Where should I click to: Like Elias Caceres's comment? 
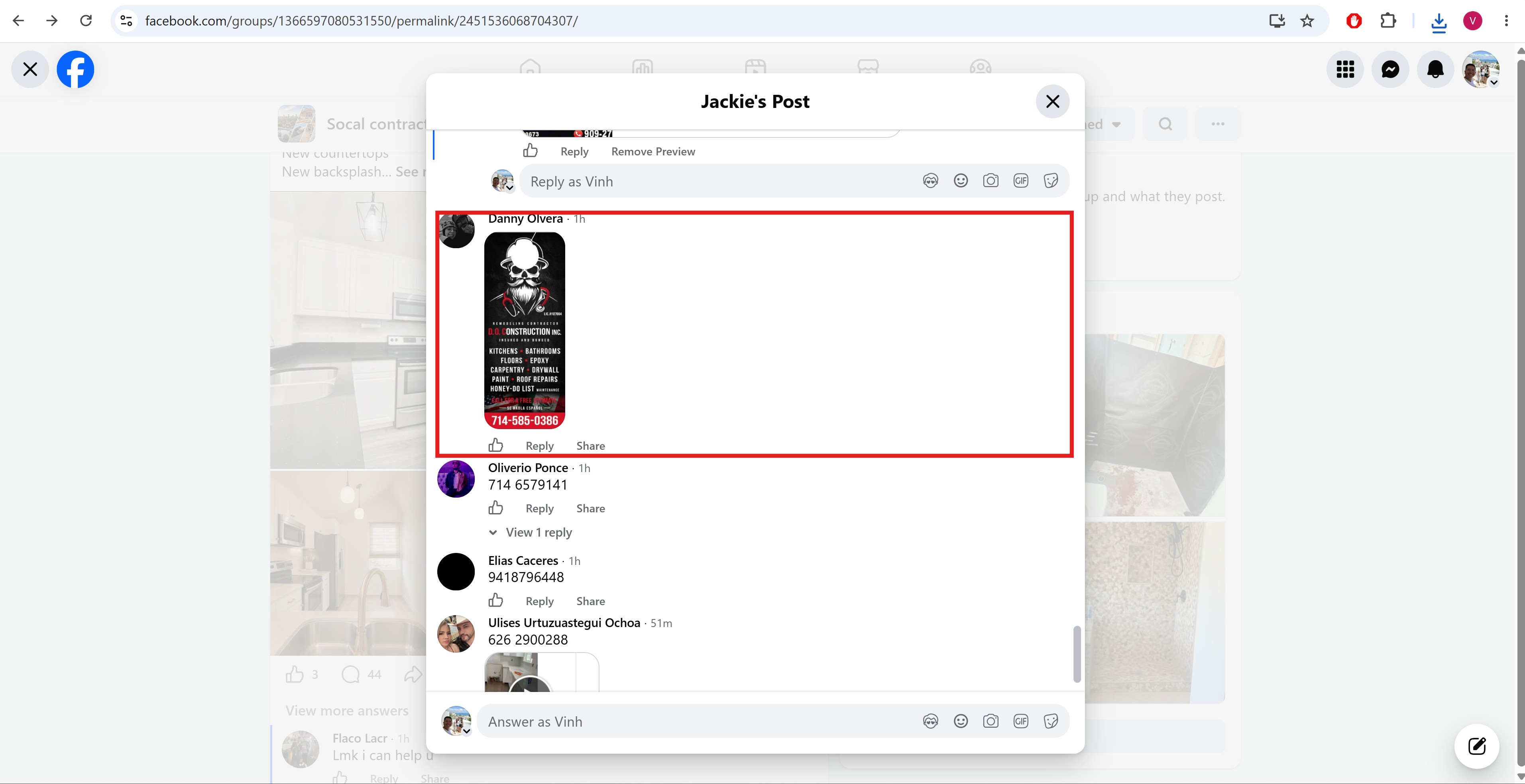[x=495, y=601]
